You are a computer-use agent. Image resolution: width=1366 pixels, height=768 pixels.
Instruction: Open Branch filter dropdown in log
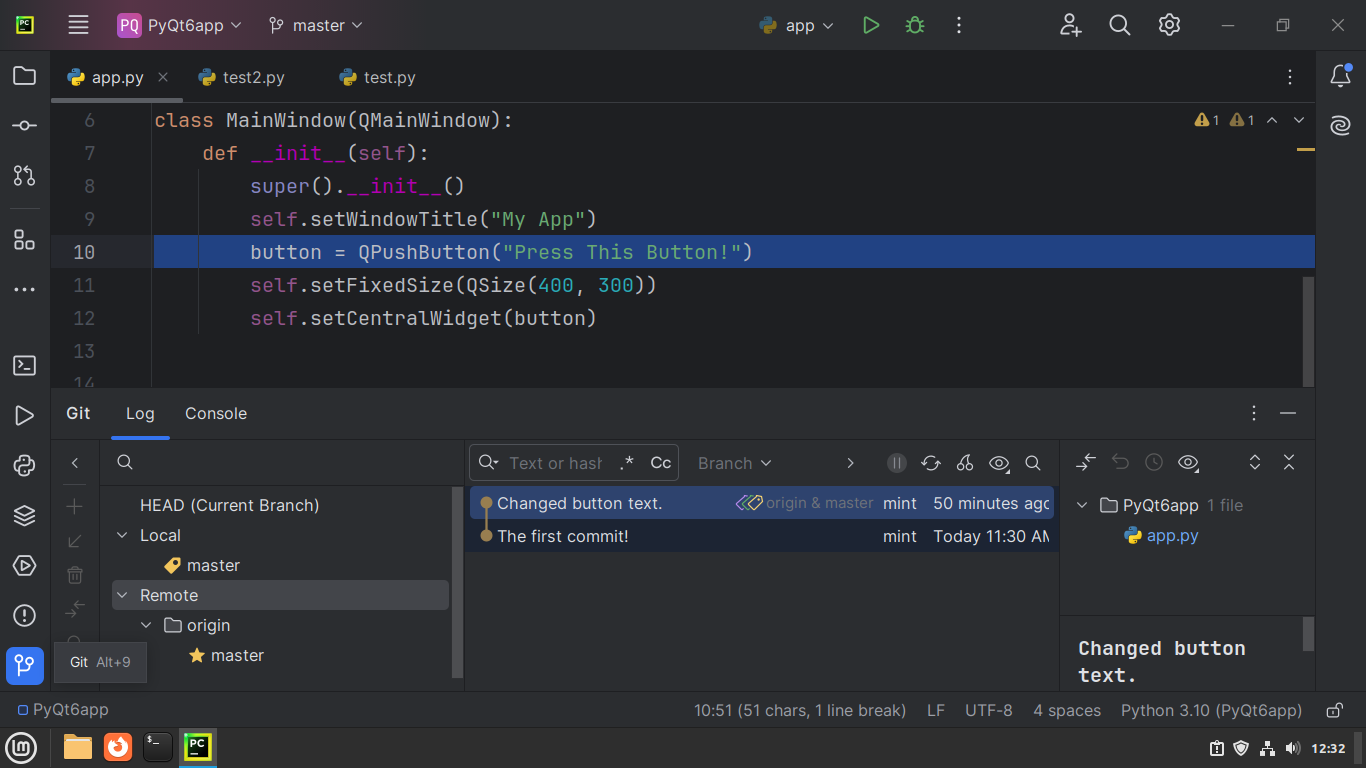[735, 463]
